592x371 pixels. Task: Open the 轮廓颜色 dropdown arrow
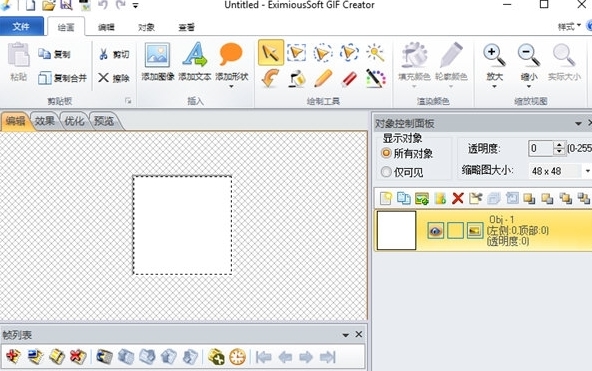pyautogui.click(x=451, y=87)
